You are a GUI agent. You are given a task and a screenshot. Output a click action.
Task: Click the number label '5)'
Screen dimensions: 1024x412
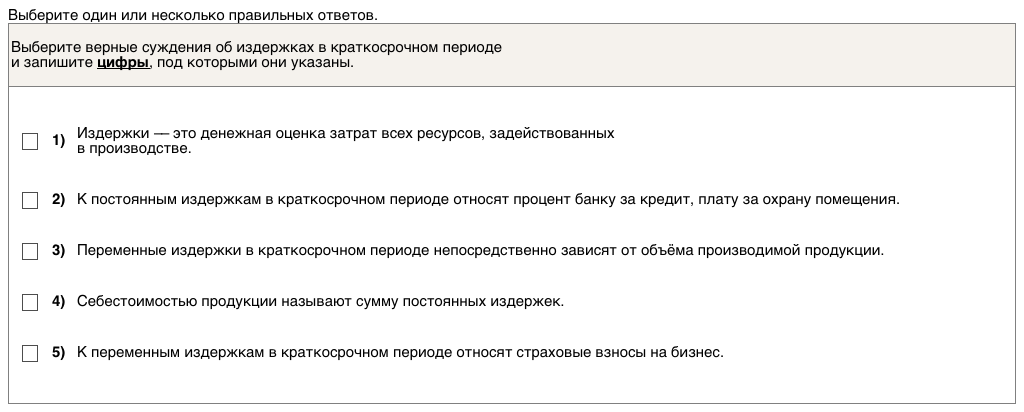click(x=58, y=352)
